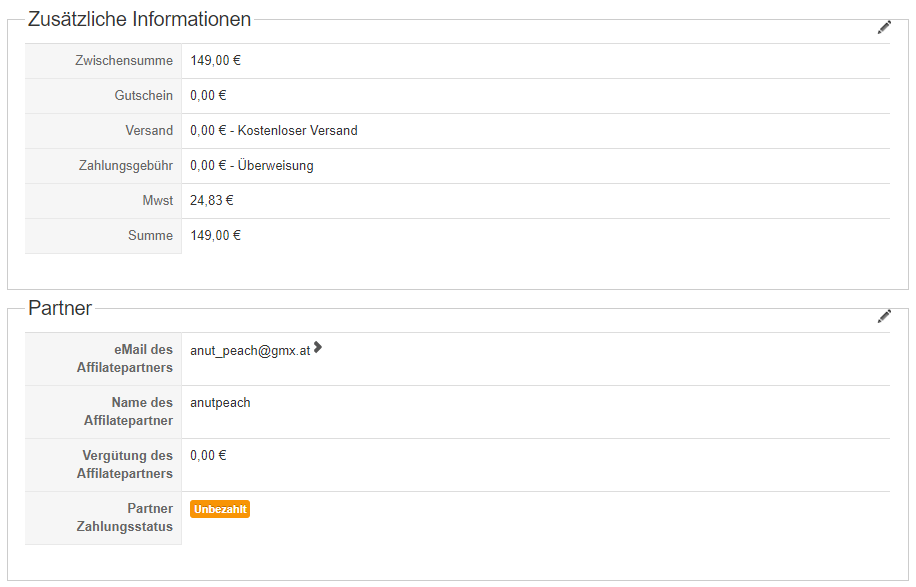The width and height of the screenshot is (916, 587).
Task: Click the Summe total 149,00 €
Action: tap(215, 236)
